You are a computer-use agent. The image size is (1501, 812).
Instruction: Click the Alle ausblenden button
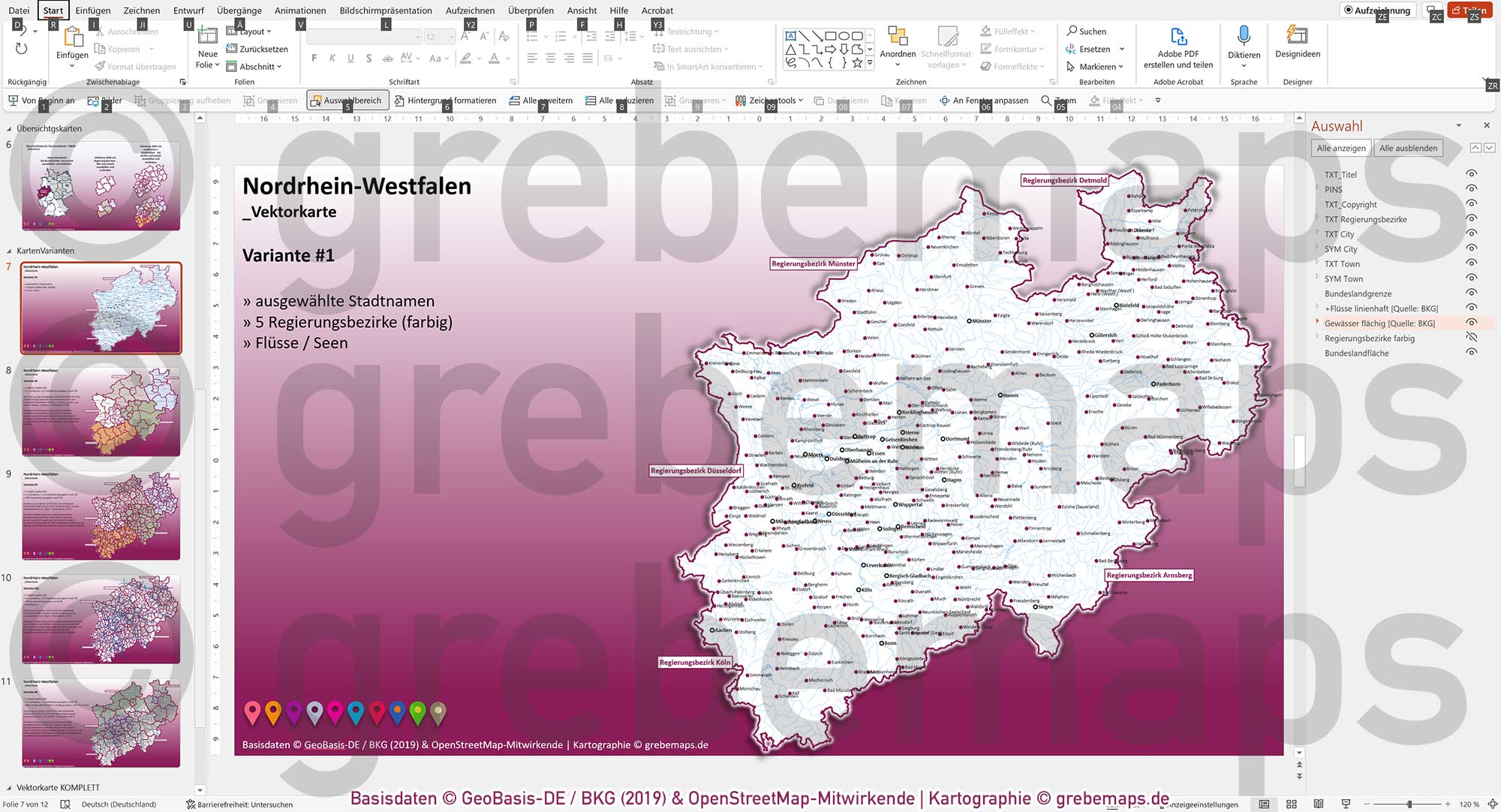point(1409,148)
